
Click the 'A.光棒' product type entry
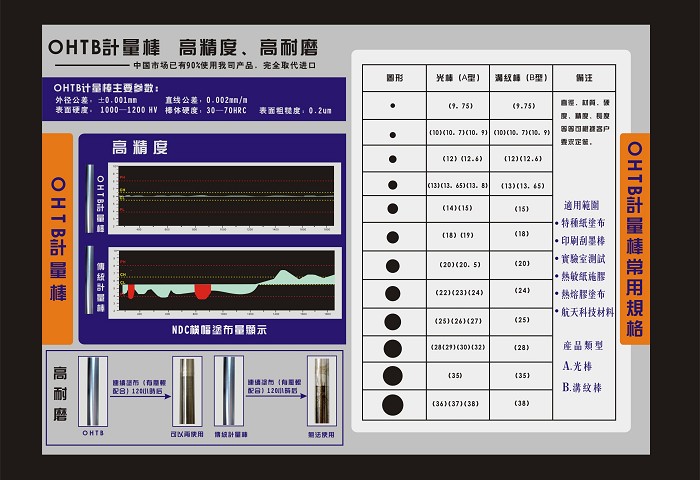pos(577,367)
